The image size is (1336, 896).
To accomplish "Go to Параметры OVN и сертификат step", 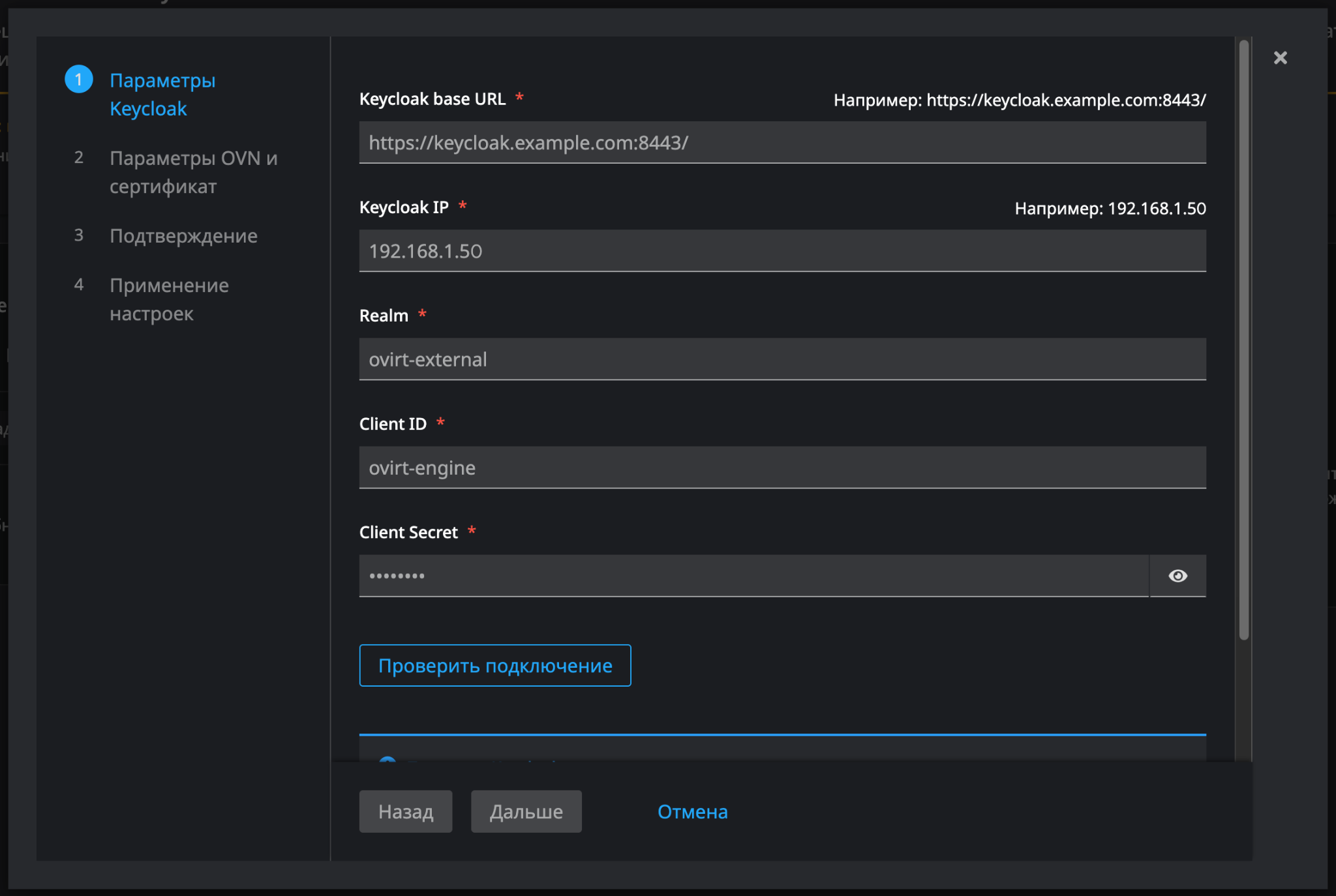I will (x=193, y=172).
